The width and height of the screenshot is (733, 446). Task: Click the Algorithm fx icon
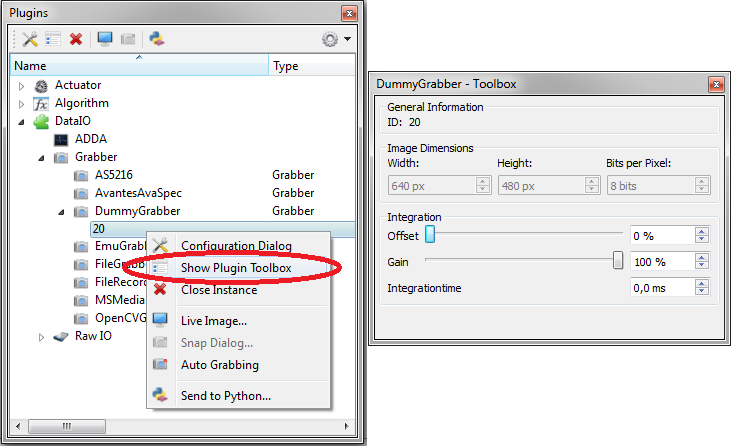click(x=41, y=104)
